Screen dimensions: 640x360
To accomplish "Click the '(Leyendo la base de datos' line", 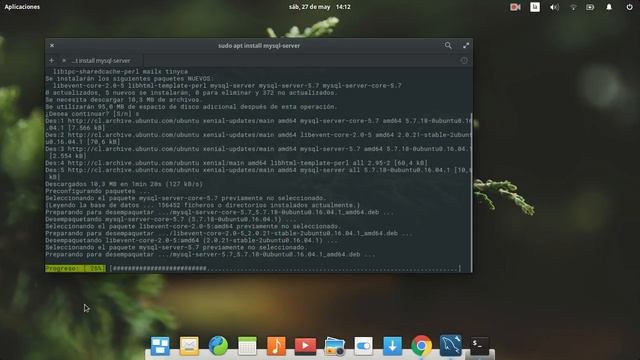I will pyautogui.click(x=203, y=205).
